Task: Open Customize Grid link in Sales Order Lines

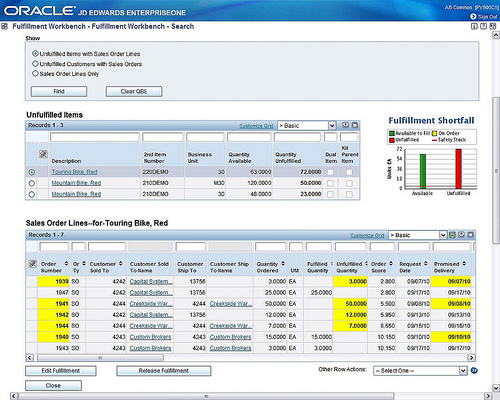Action: pos(367,235)
